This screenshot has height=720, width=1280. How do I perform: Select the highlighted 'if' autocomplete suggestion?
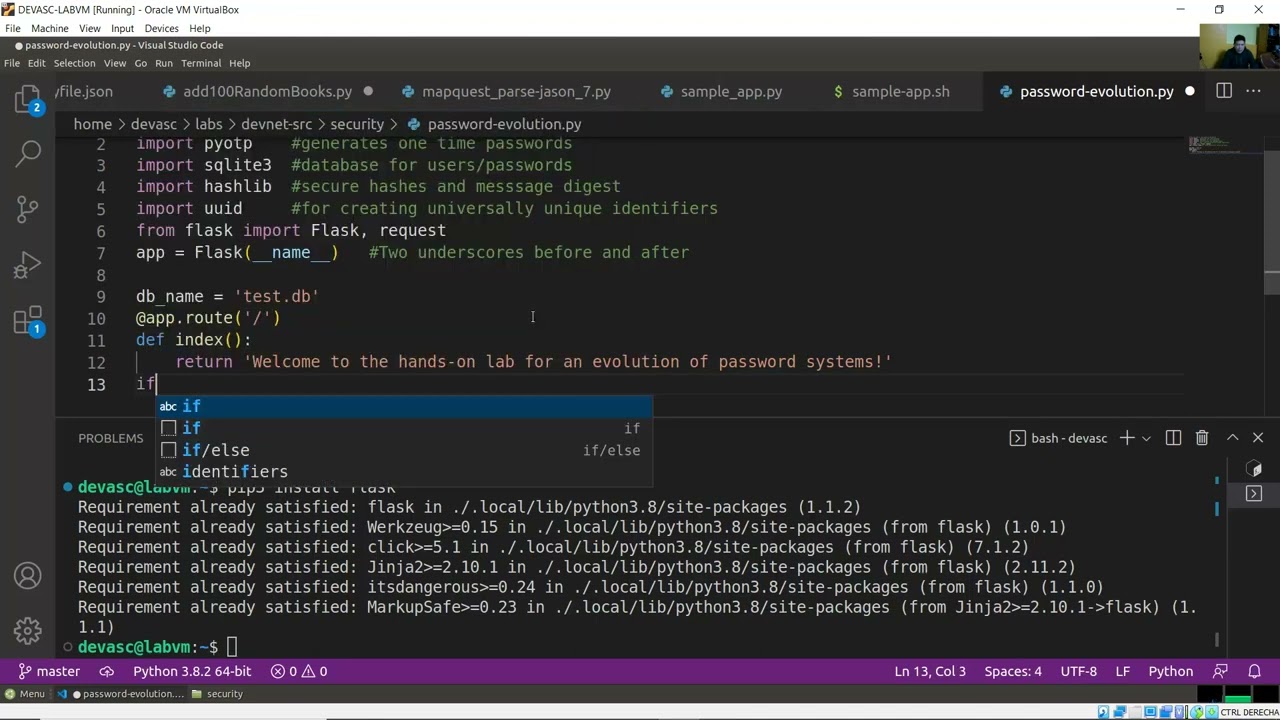pyautogui.click(x=404, y=406)
